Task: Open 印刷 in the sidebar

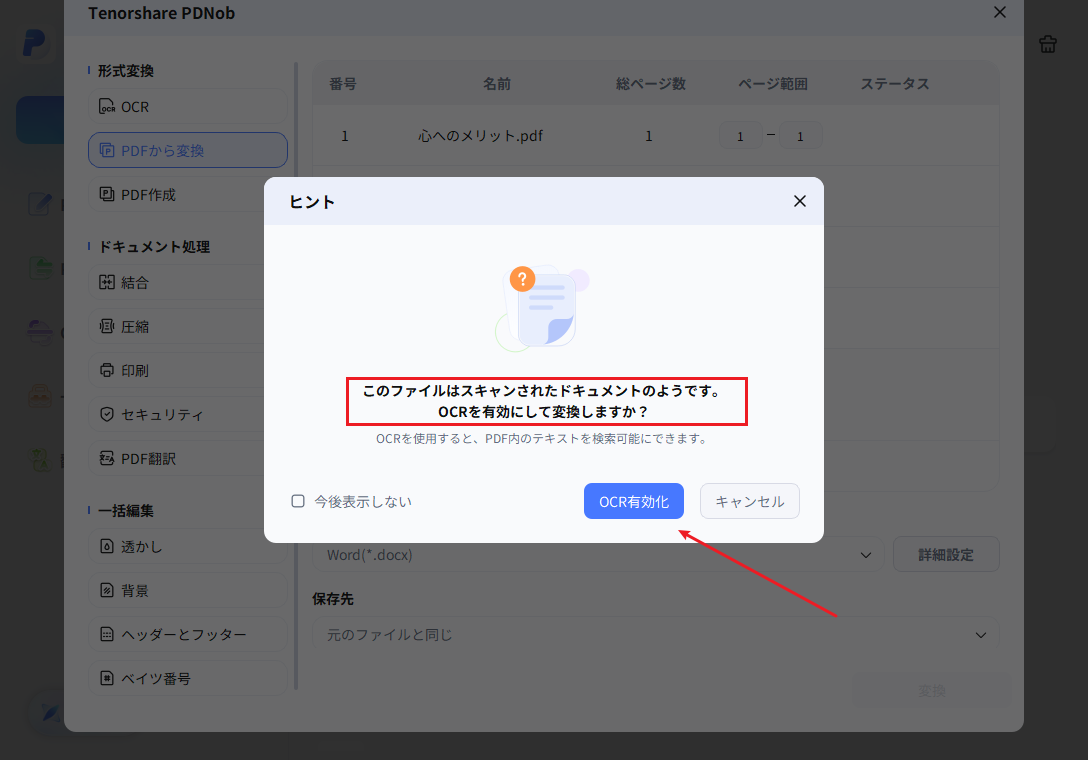Action: tap(188, 371)
